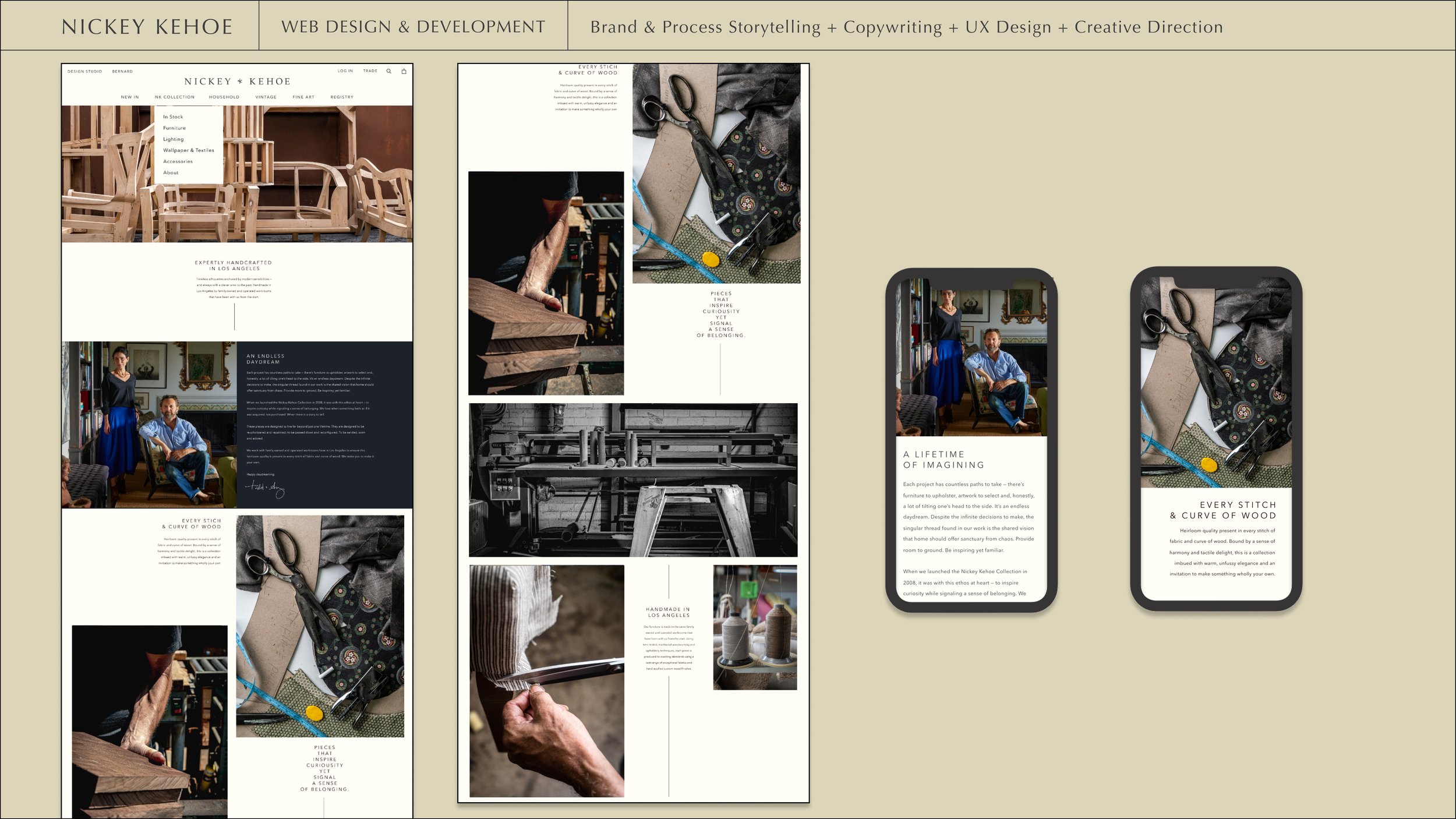
Task: Click left mockup 'PIECES THAT INSPIRE CURIOUSITY' text
Action: click(x=324, y=768)
